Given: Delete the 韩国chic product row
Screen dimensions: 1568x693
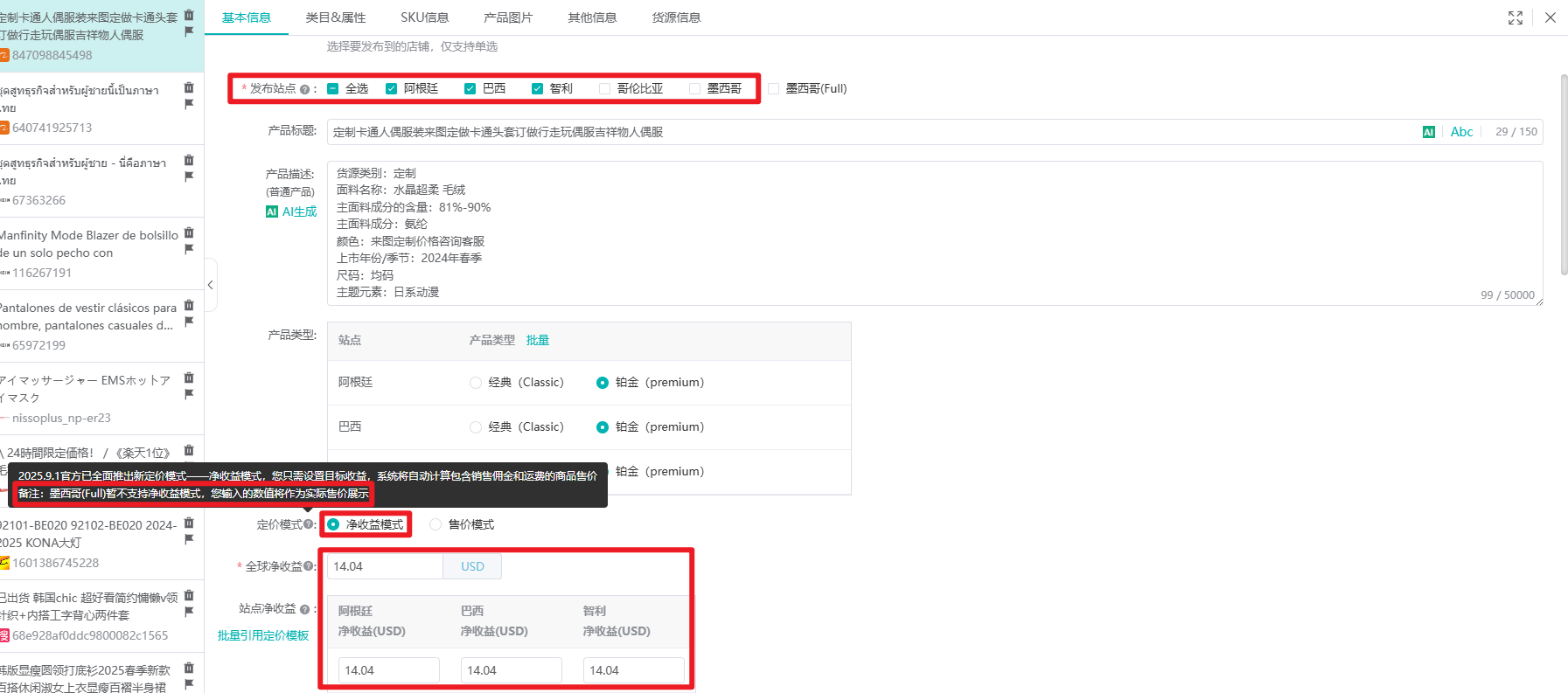Looking at the screenshot, I should pos(189,595).
